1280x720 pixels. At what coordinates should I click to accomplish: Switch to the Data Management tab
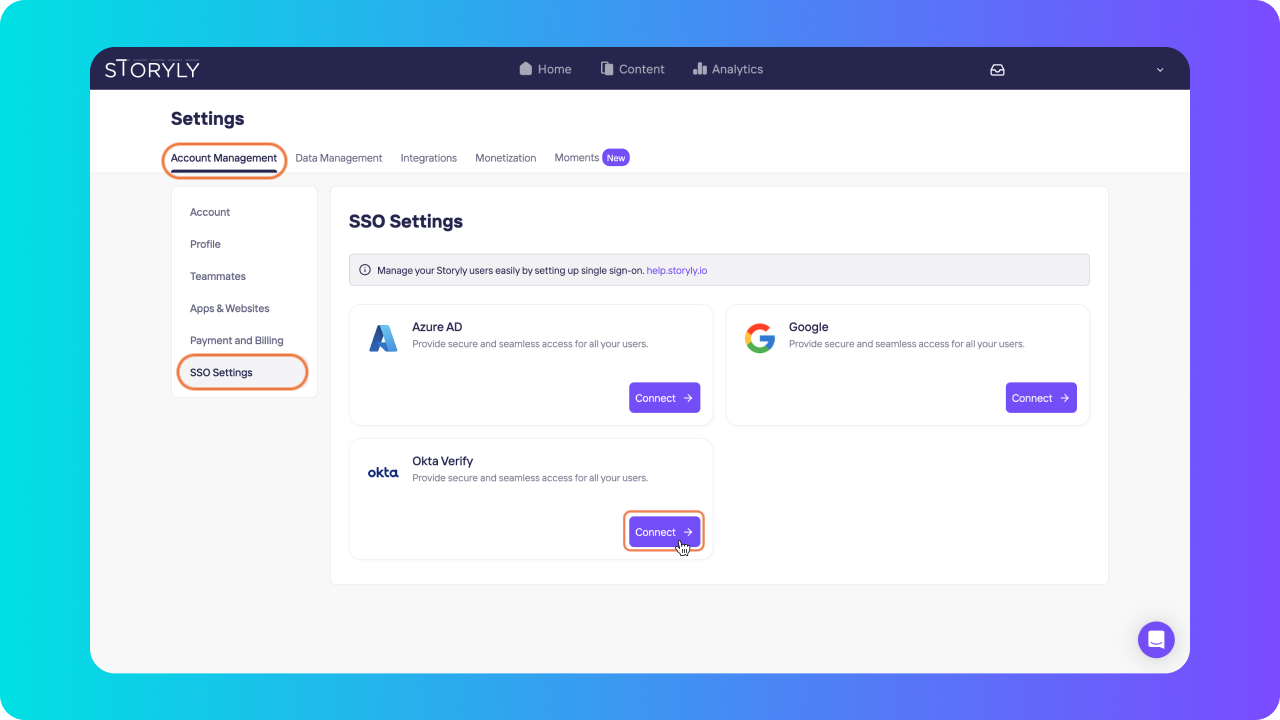coord(339,158)
